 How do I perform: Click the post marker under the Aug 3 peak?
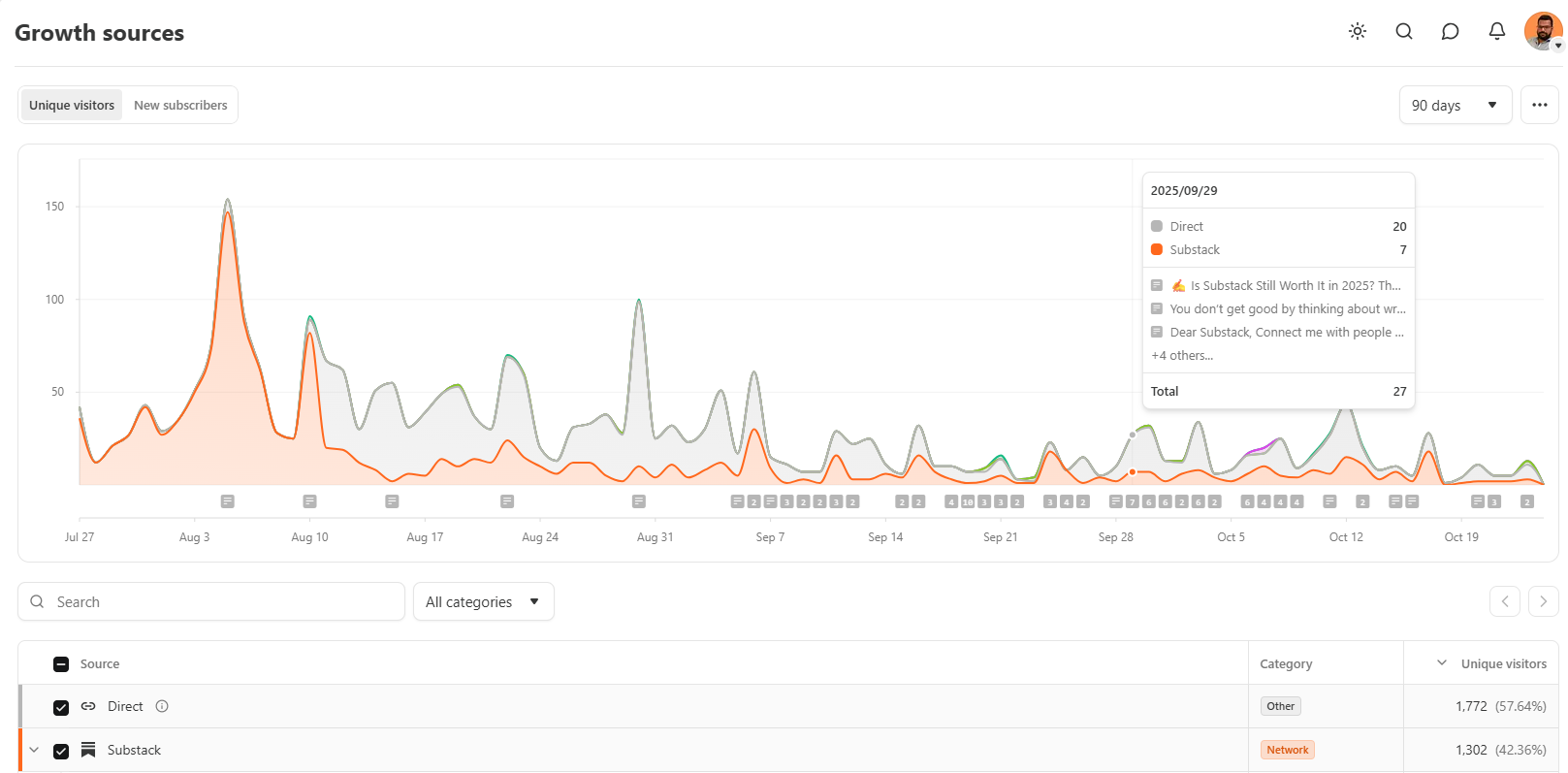[228, 501]
